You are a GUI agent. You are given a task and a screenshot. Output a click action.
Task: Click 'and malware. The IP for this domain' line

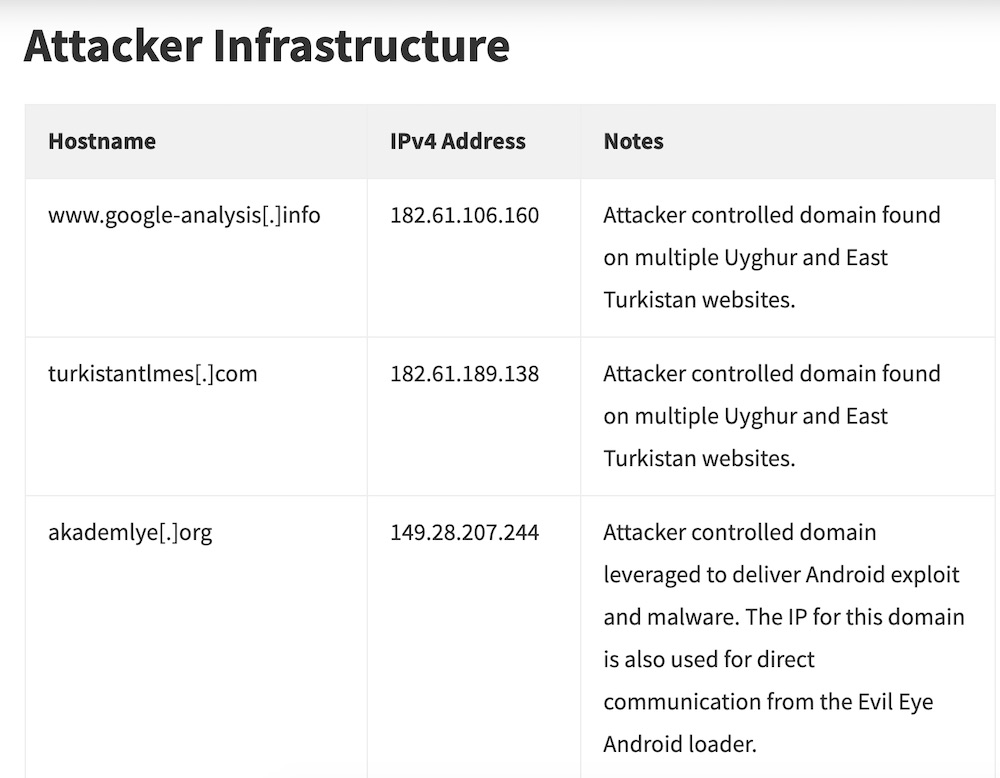[784, 617]
